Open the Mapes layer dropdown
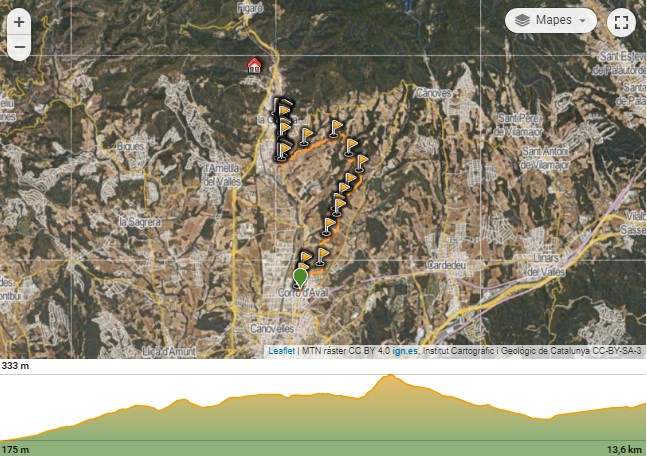 click(x=550, y=20)
